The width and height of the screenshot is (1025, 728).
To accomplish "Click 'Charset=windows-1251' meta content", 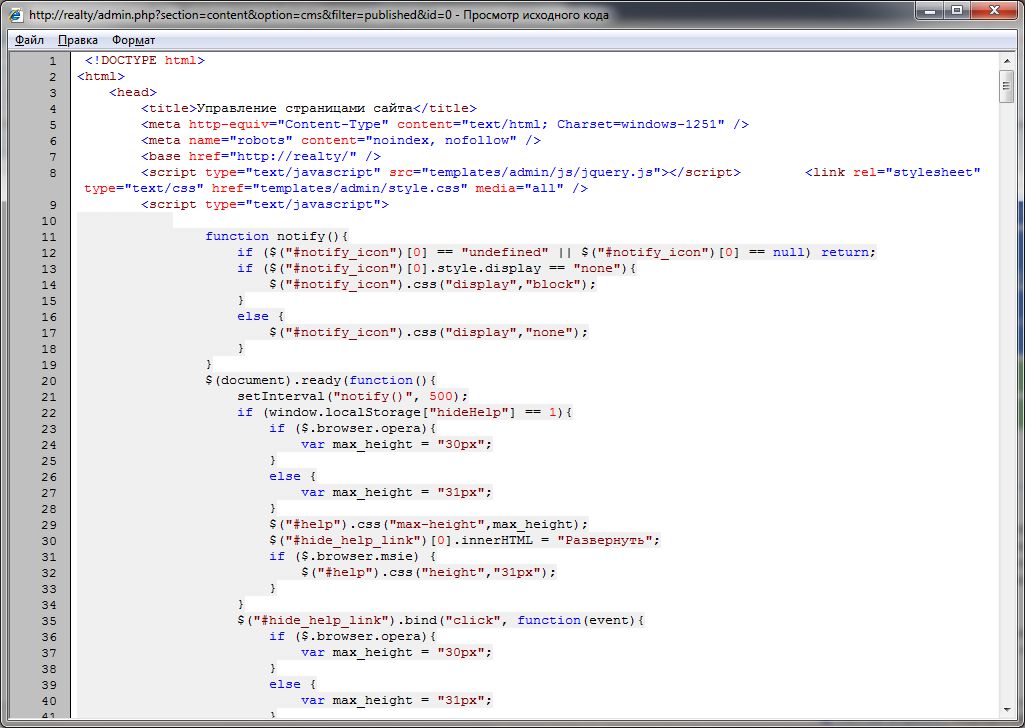I will 637,124.
